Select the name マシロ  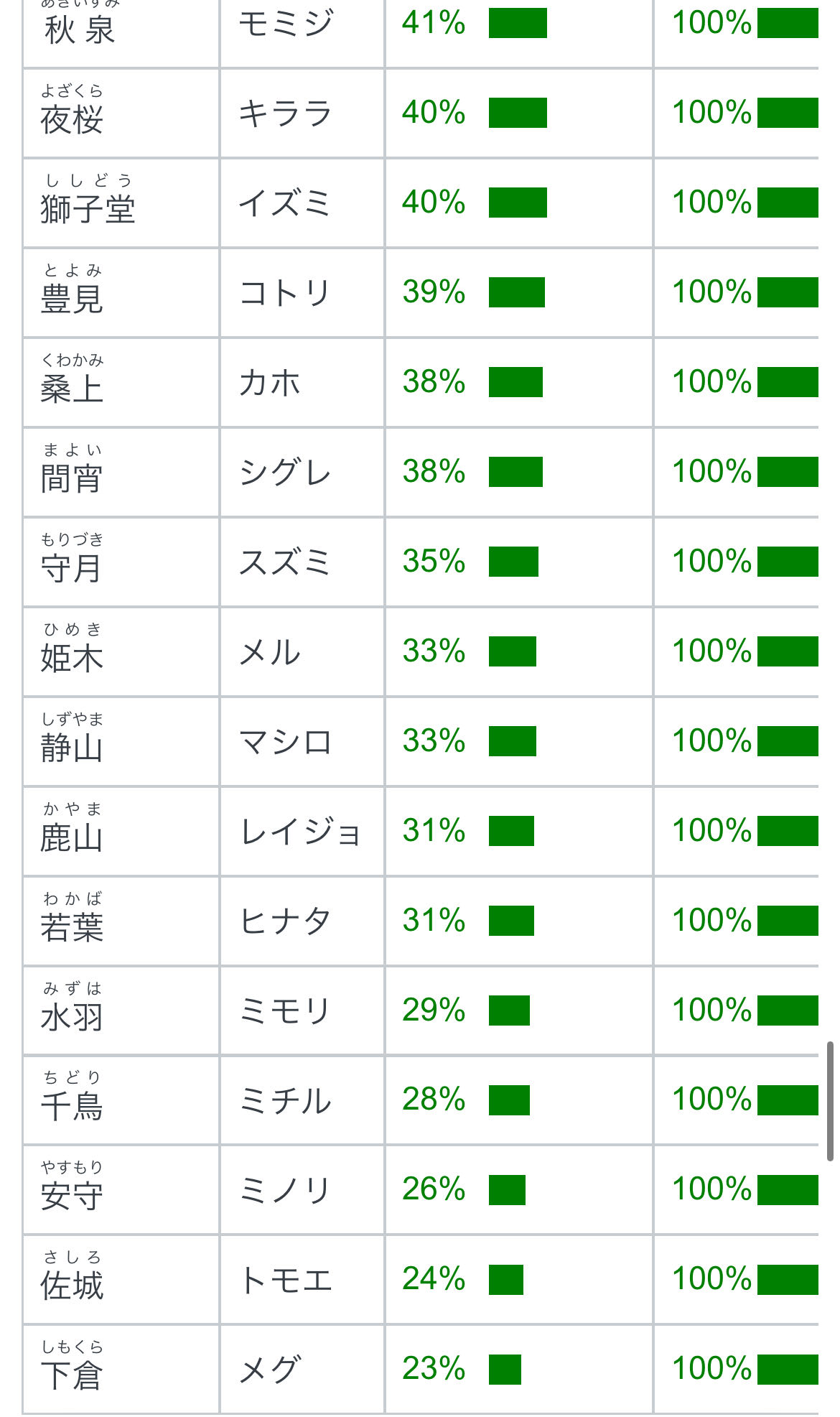[x=285, y=742]
